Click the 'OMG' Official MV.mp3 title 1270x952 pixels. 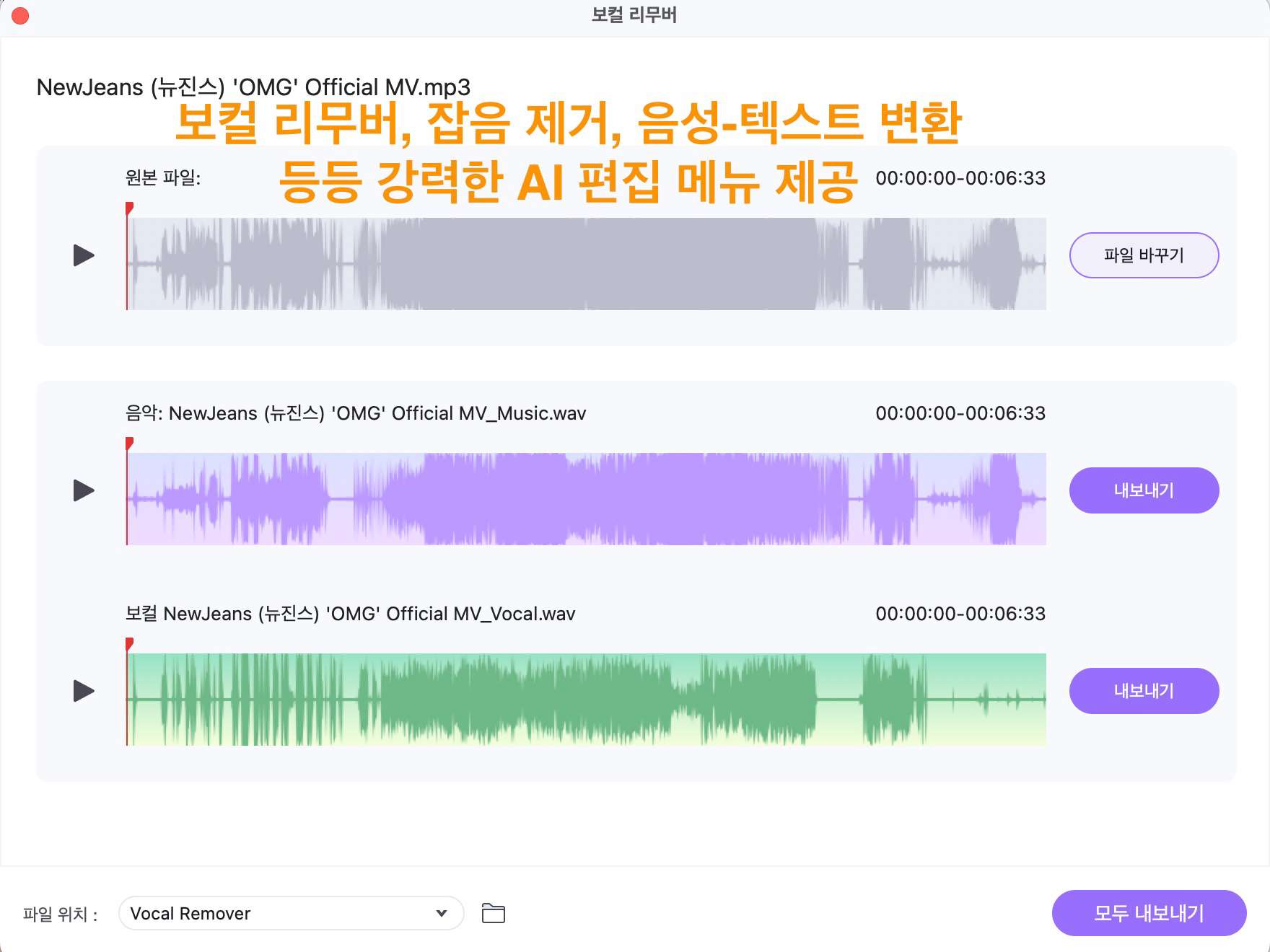point(253,87)
